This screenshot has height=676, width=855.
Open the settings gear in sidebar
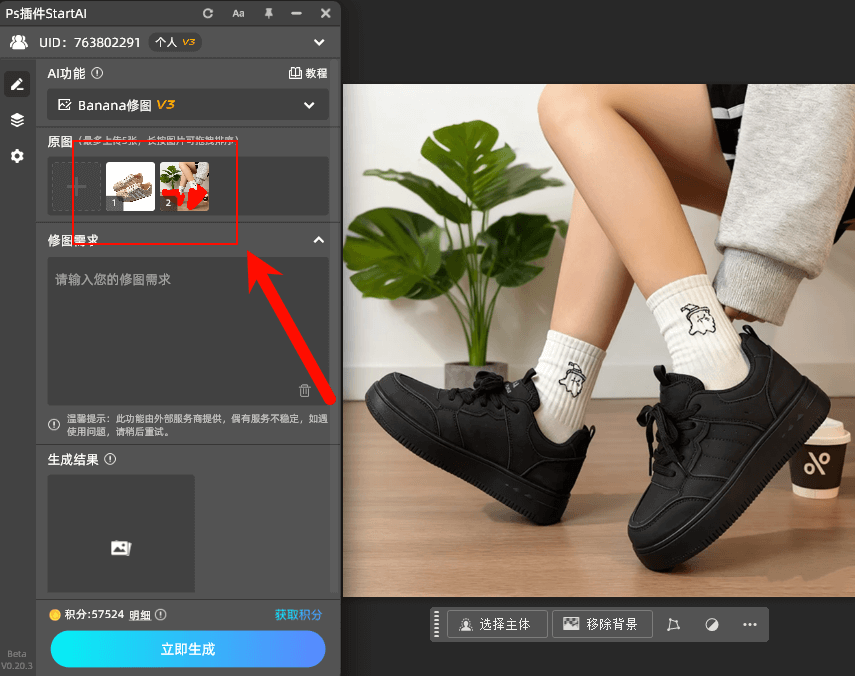(x=17, y=156)
